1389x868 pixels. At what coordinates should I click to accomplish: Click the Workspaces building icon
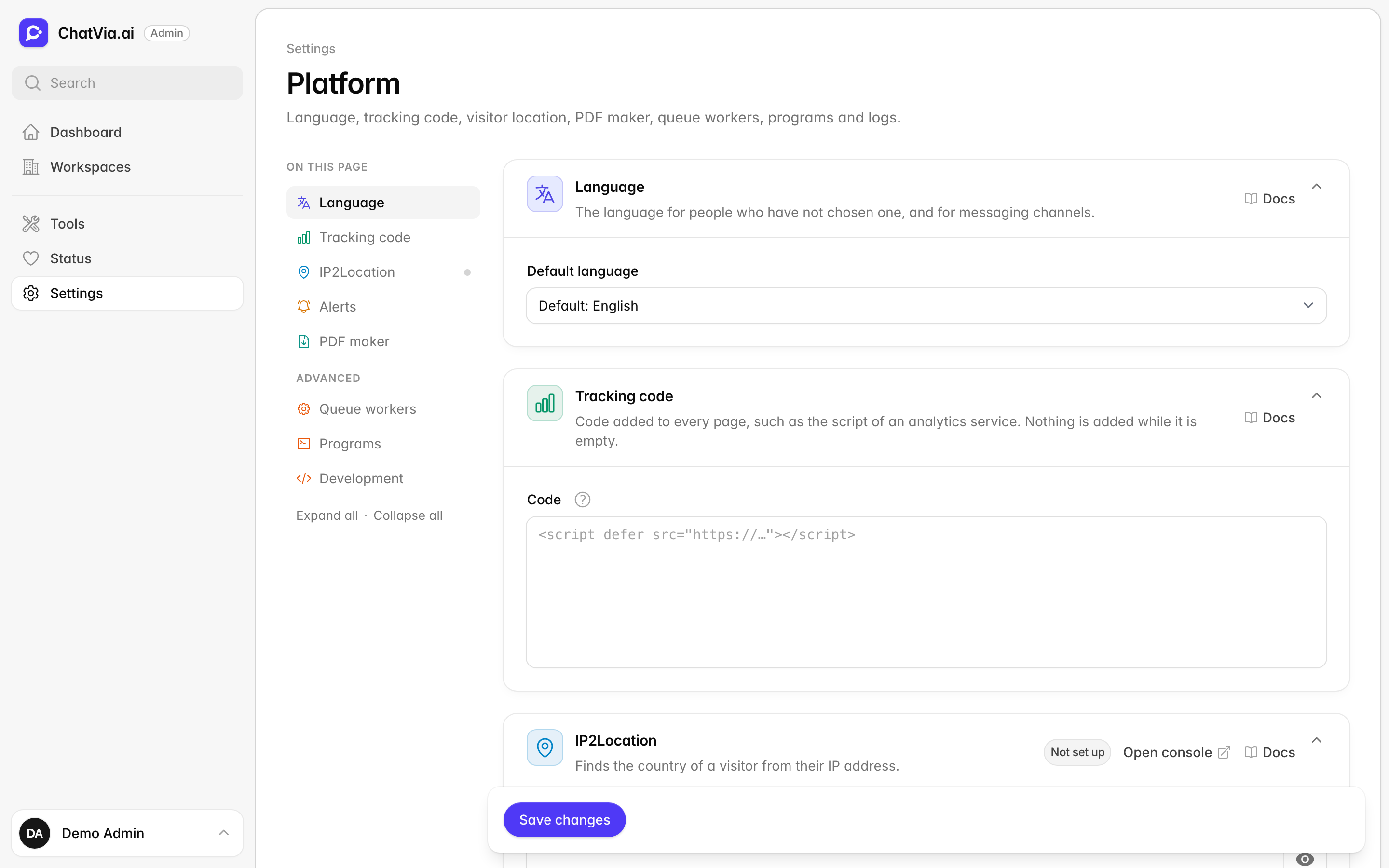(31, 167)
